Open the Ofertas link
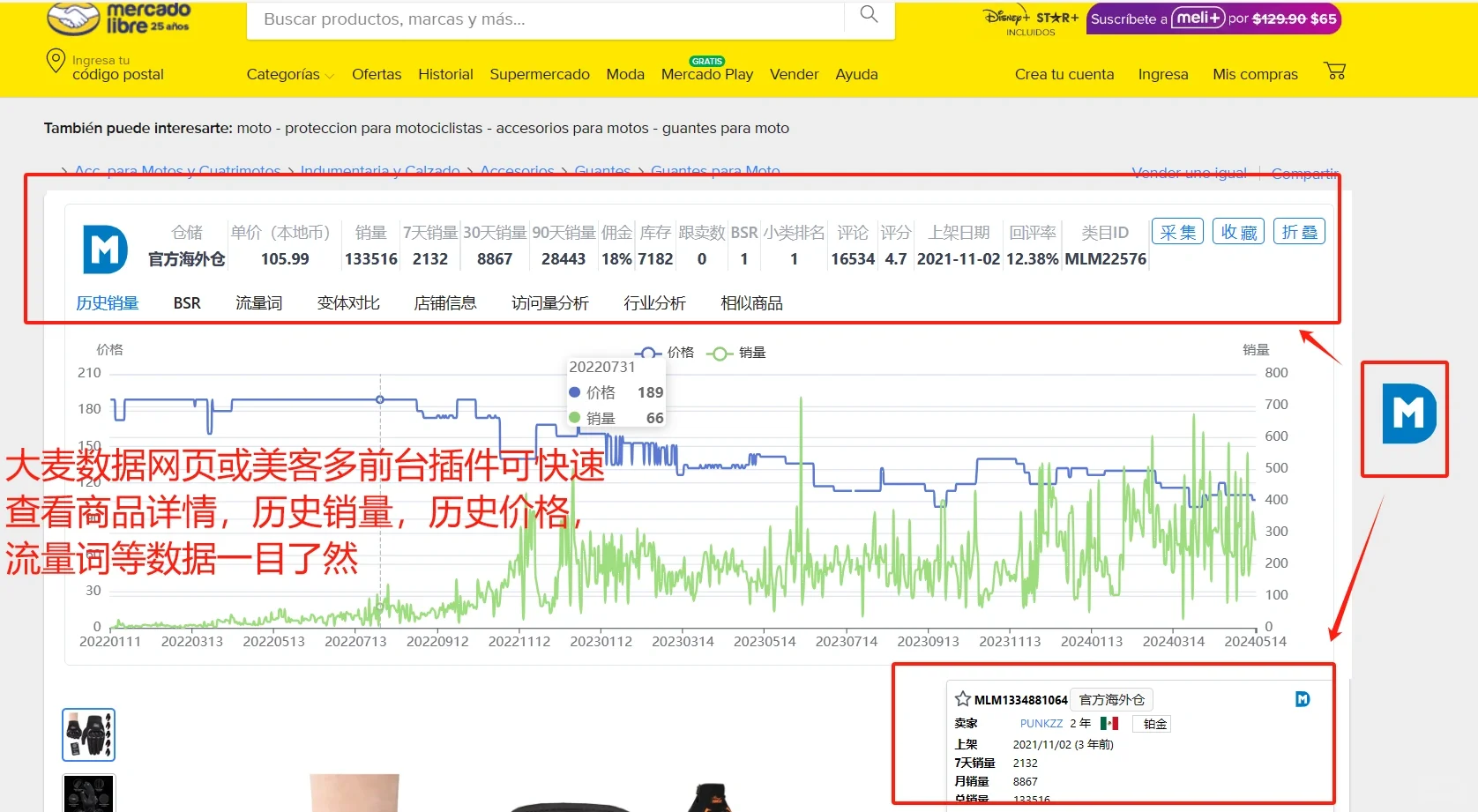1478x812 pixels. [x=377, y=75]
